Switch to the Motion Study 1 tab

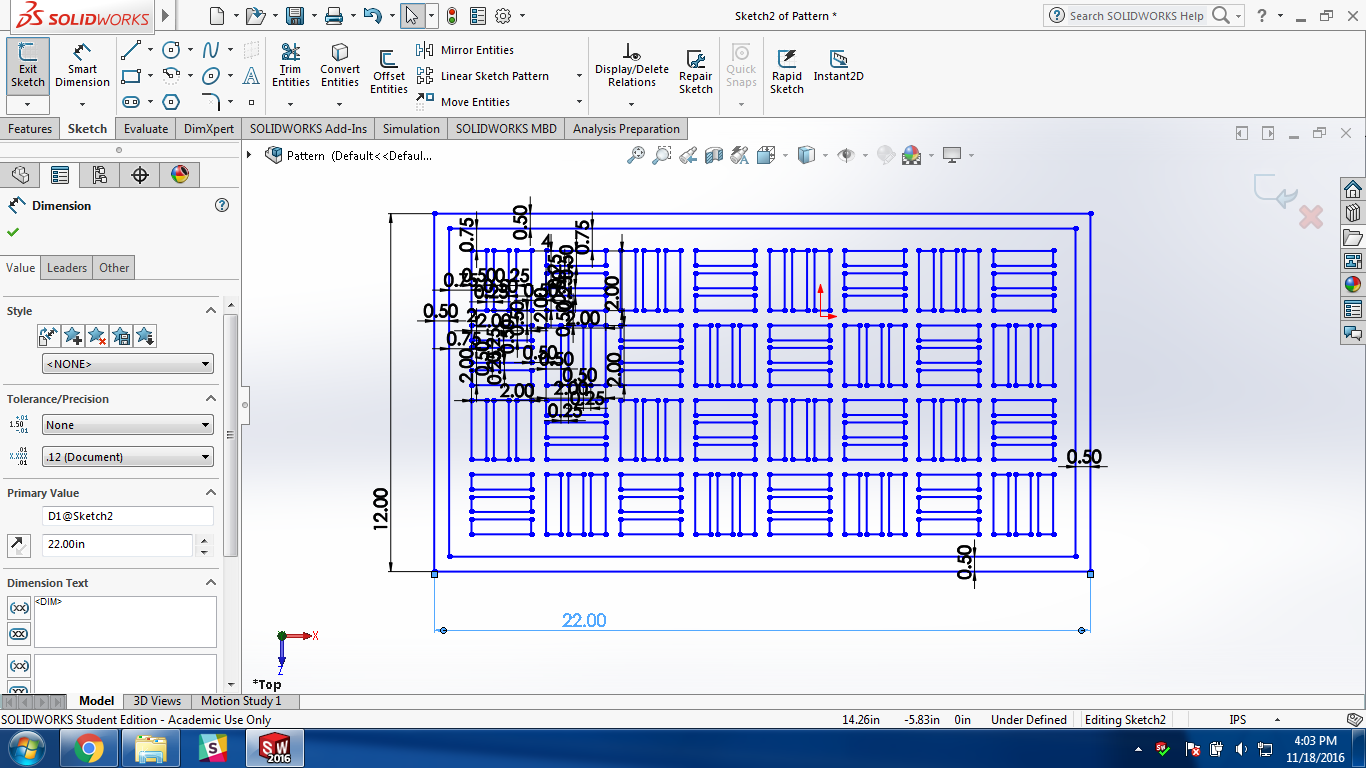241,701
